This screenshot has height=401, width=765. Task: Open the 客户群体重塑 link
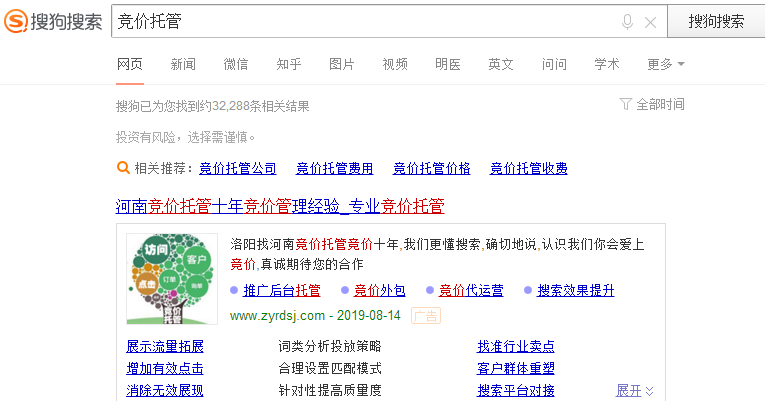click(516, 368)
